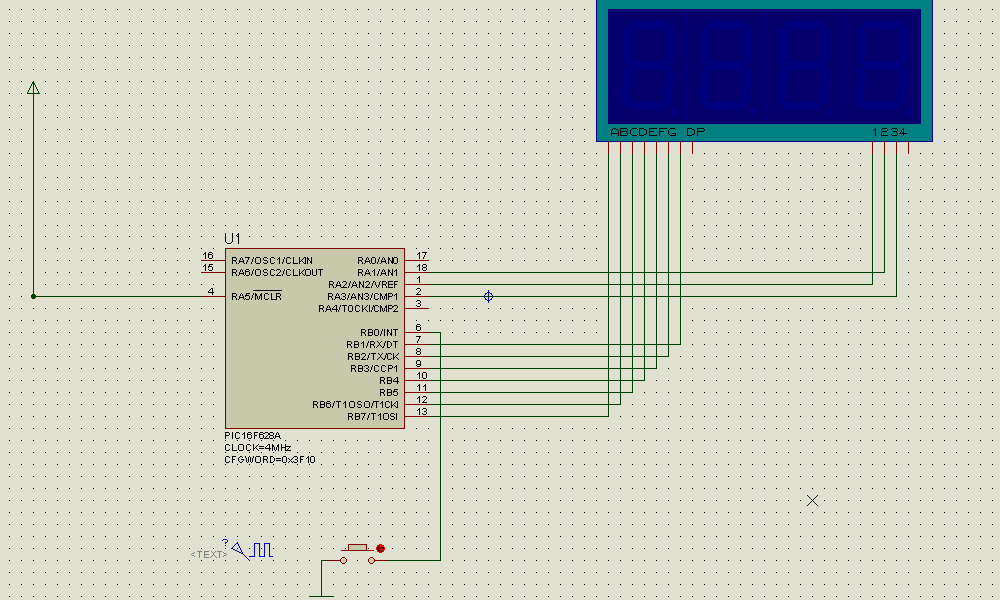The image size is (1000, 600).
Task: Select the DP label on the display
Action: (696, 132)
